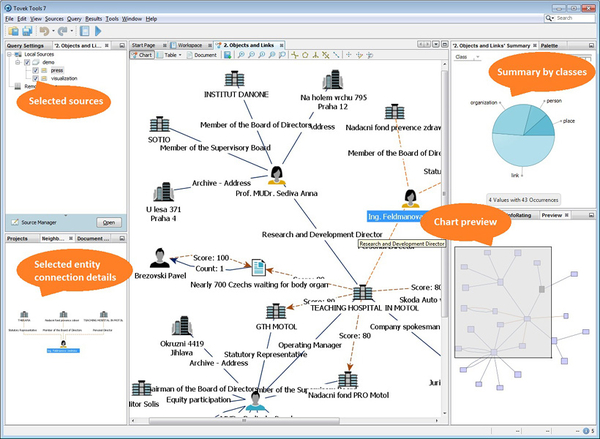Click the fifth magnifier zoom icon
Image resolution: width=600 pixels, height=439 pixels.
[x=282, y=55]
